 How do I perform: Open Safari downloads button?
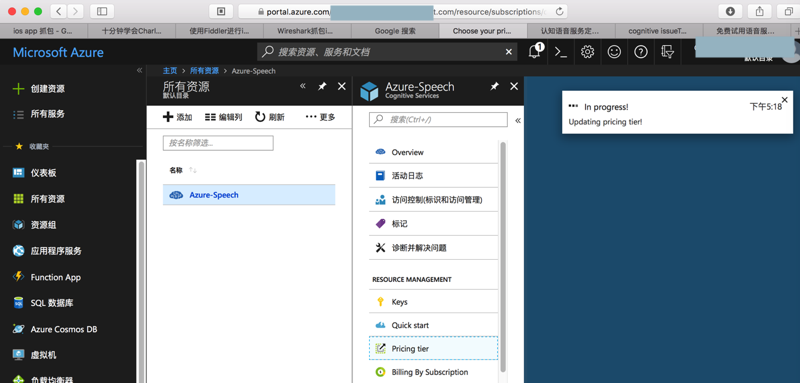pos(730,11)
